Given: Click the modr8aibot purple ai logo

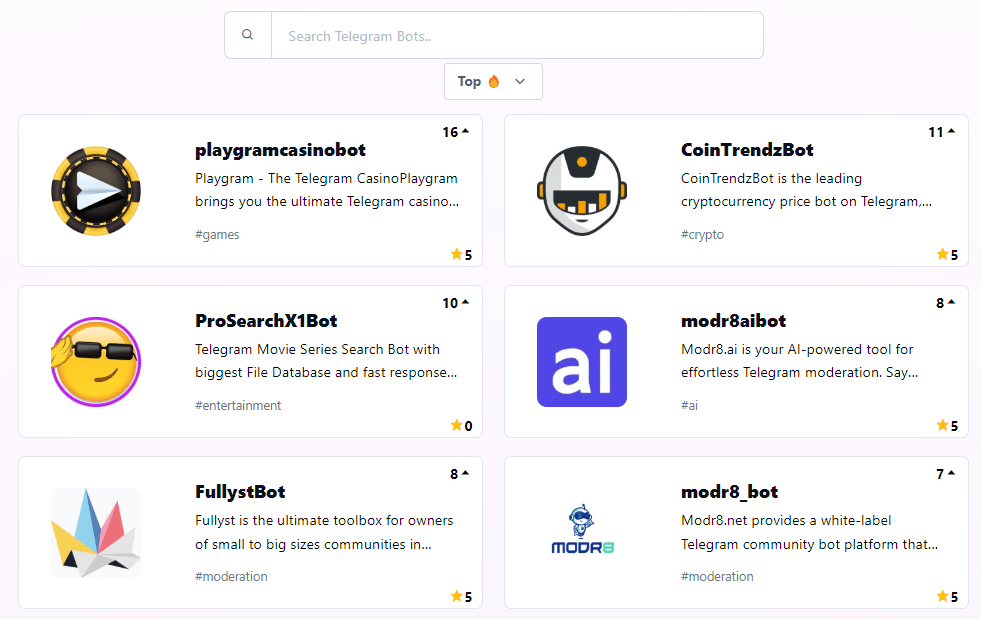Looking at the screenshot, I should coord(582,362).
